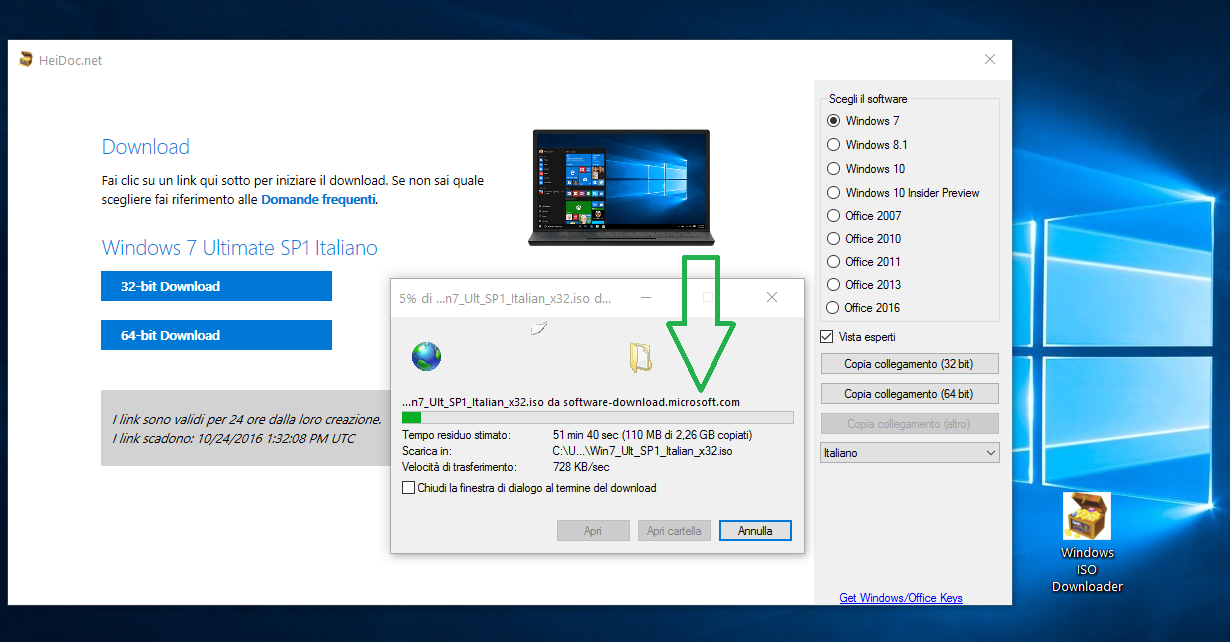Choose the Office 2011 radio button
The height and width of the screenshot is (642, 1230).
(834, 261)
